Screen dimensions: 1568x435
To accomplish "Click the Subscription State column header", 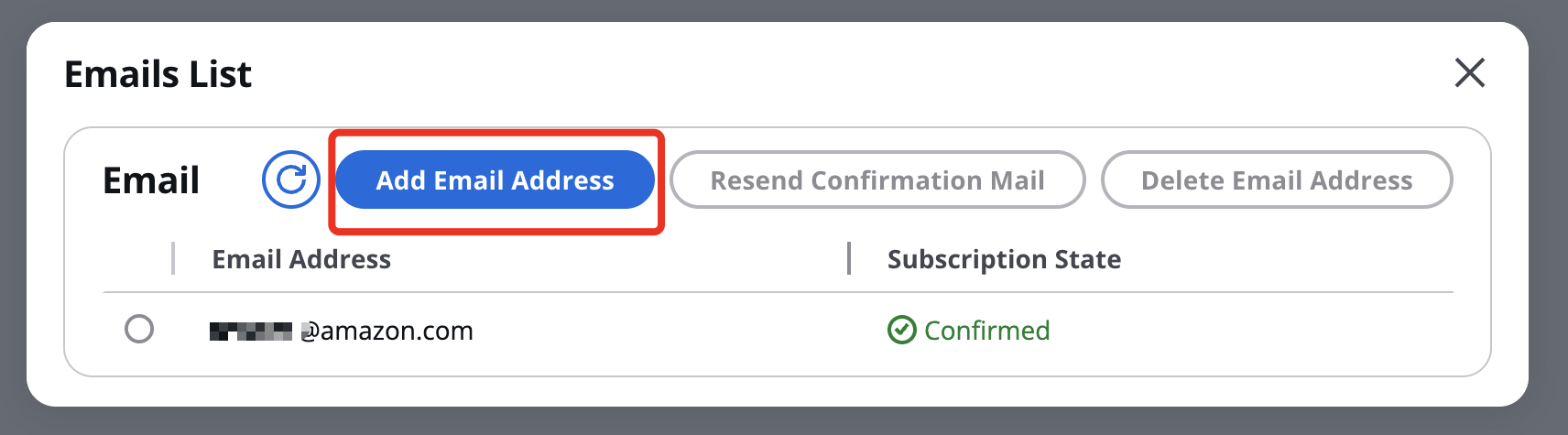I will point(1004,259).
